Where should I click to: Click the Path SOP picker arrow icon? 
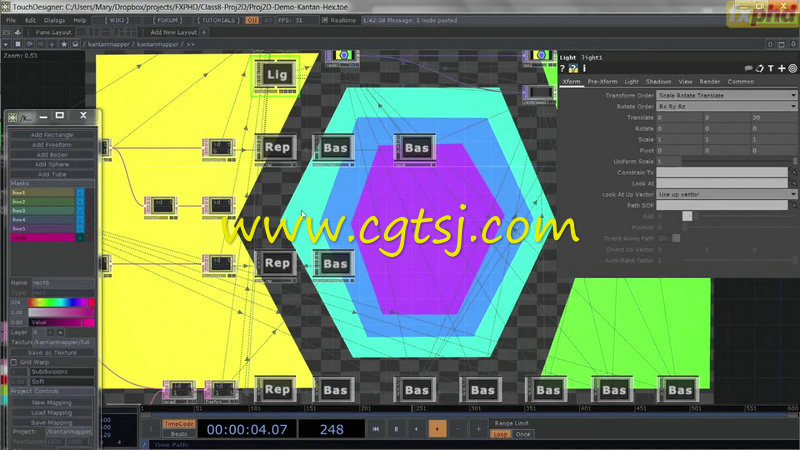click(794, 205)
